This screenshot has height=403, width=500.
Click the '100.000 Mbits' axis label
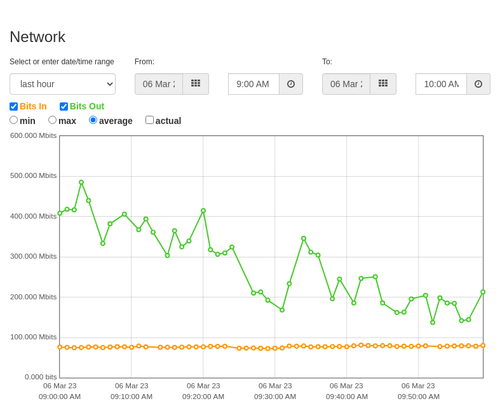click(33, 337)
